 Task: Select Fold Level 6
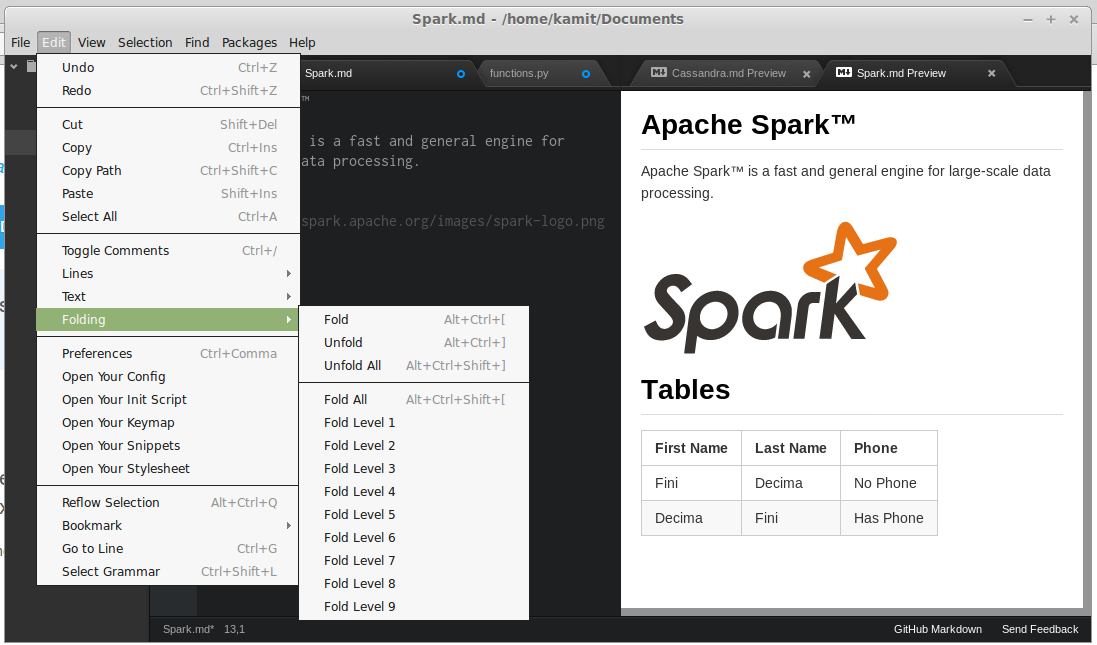[413, 538]
